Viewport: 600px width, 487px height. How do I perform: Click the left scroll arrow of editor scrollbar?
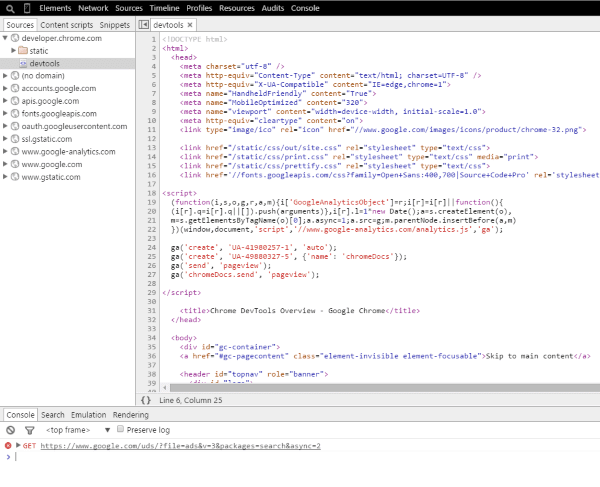coord(165,388)
